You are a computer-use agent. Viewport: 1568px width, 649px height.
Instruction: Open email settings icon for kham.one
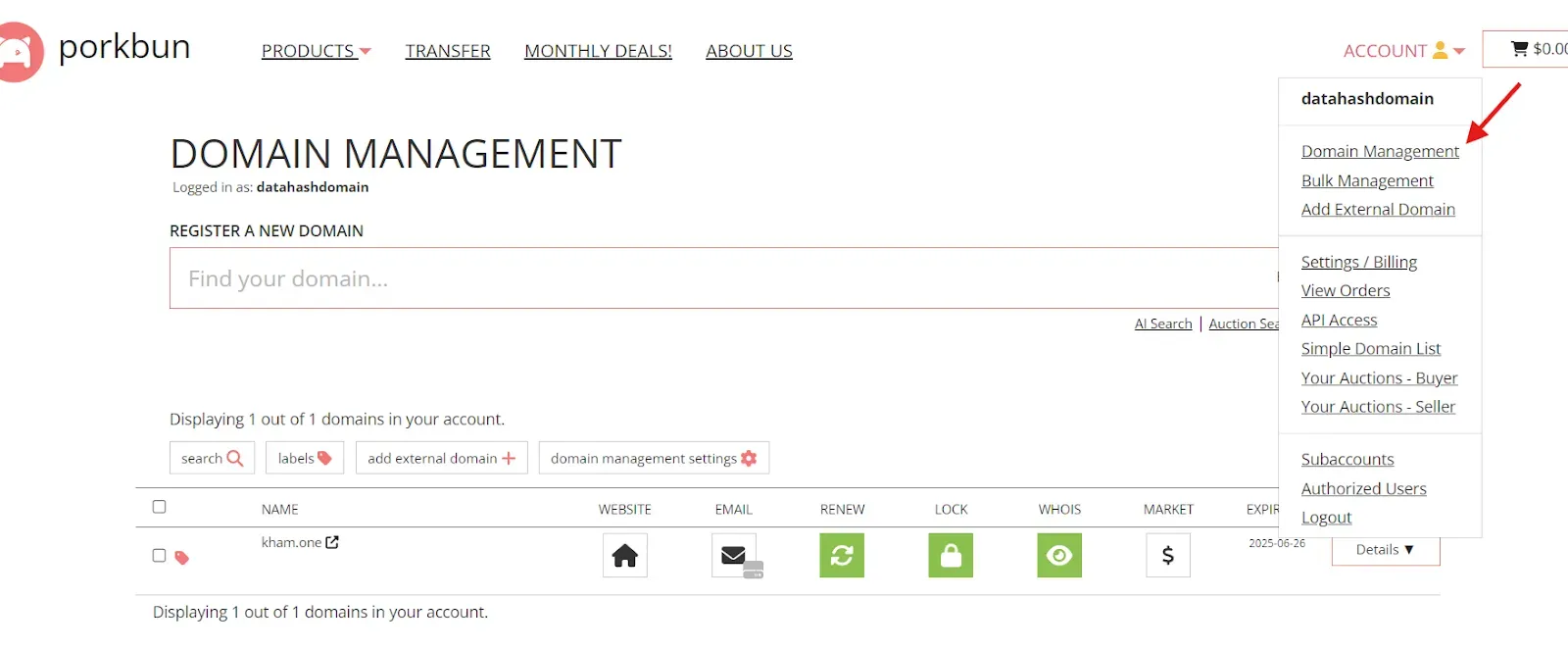(734, 556)
